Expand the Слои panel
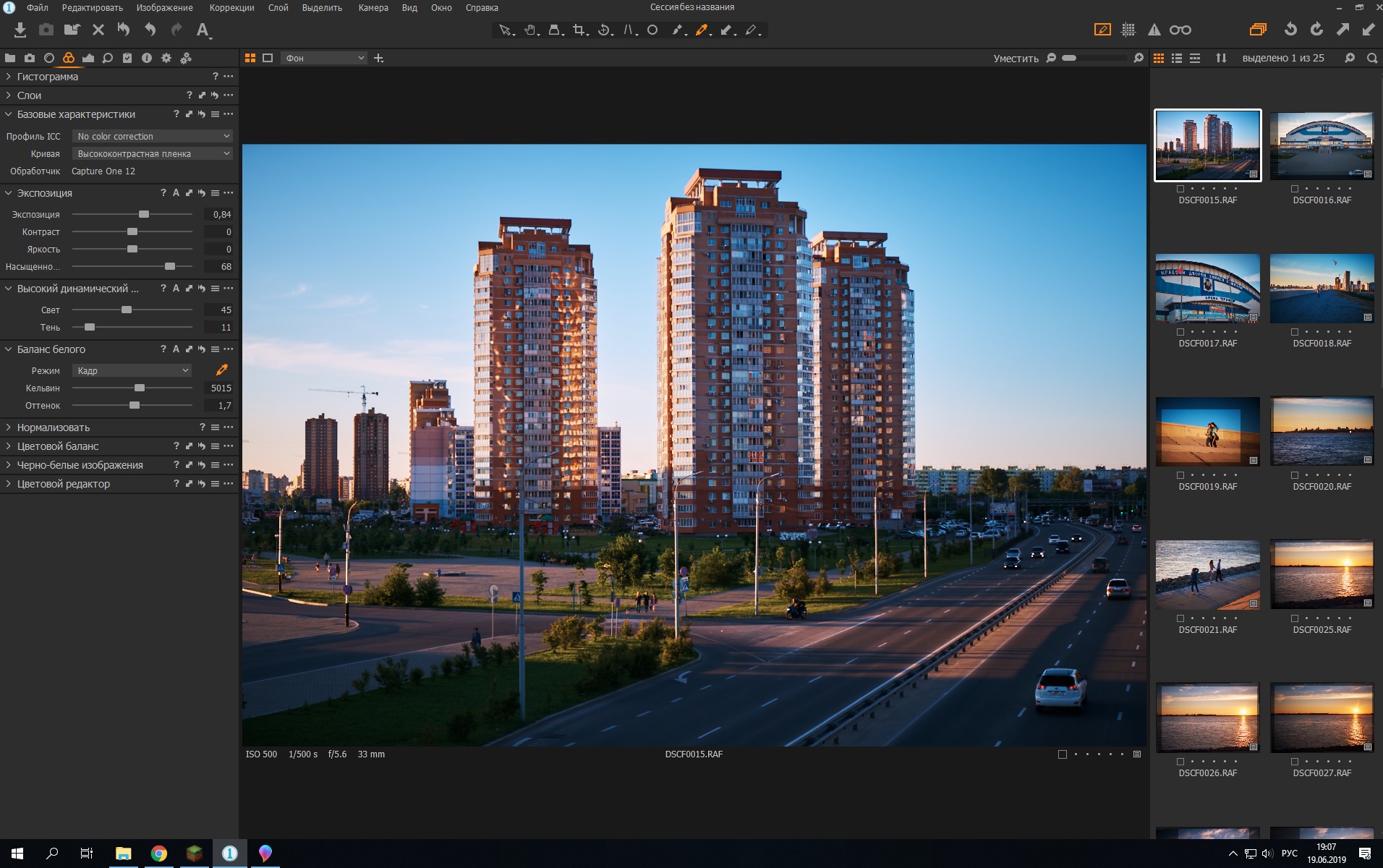This screenshot has height=868, width=1383. pyautogui.click(x=9, y=95)
